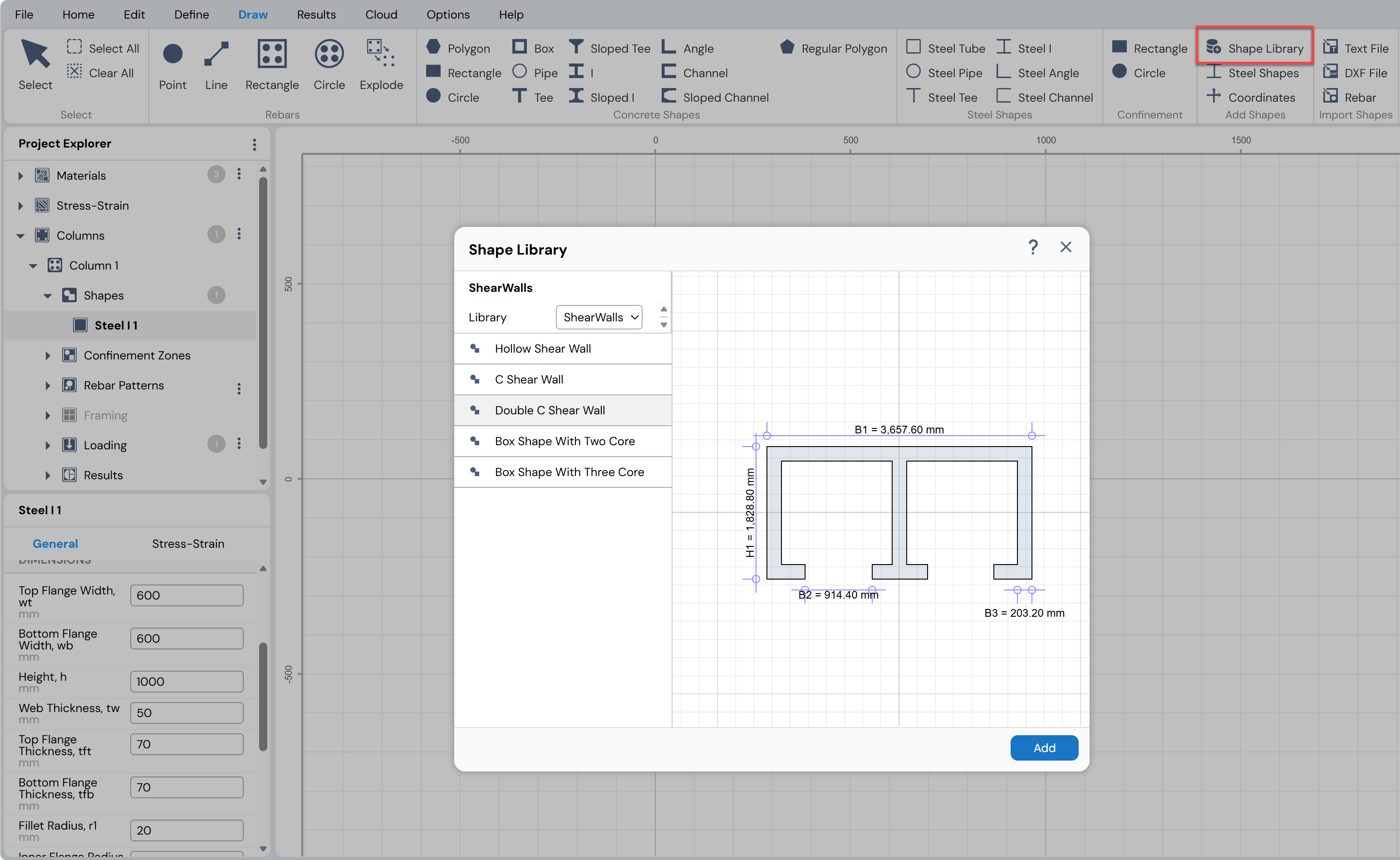
Task: Open the Library ShearWalls dropdown
Action: (x=599, y=317)
